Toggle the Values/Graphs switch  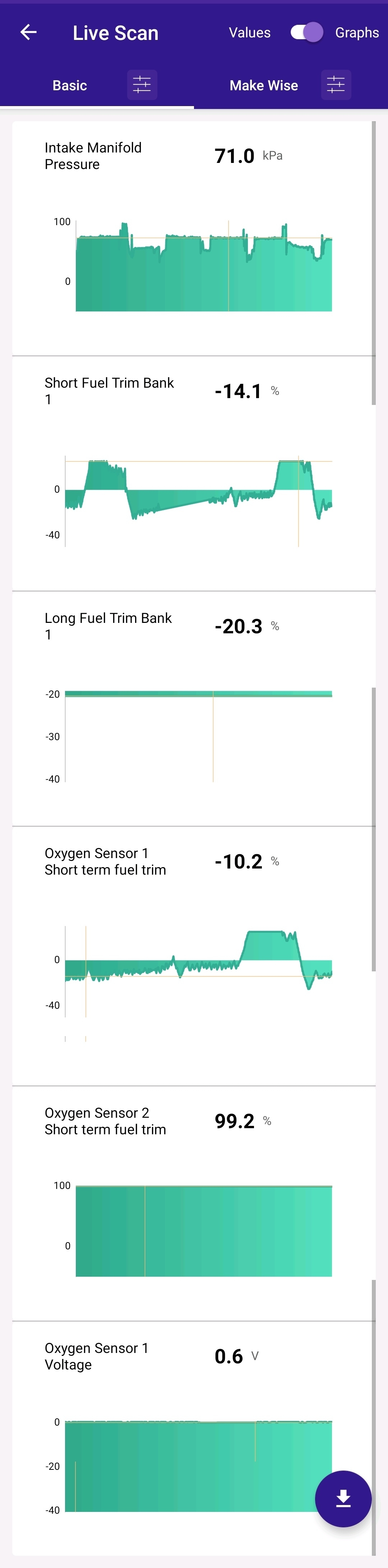point(306,32)
